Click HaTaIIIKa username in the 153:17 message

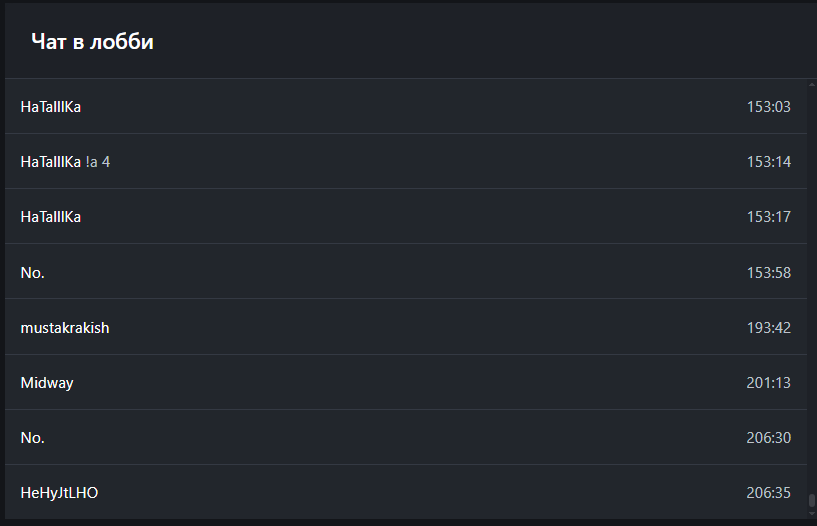click(51, 216)
